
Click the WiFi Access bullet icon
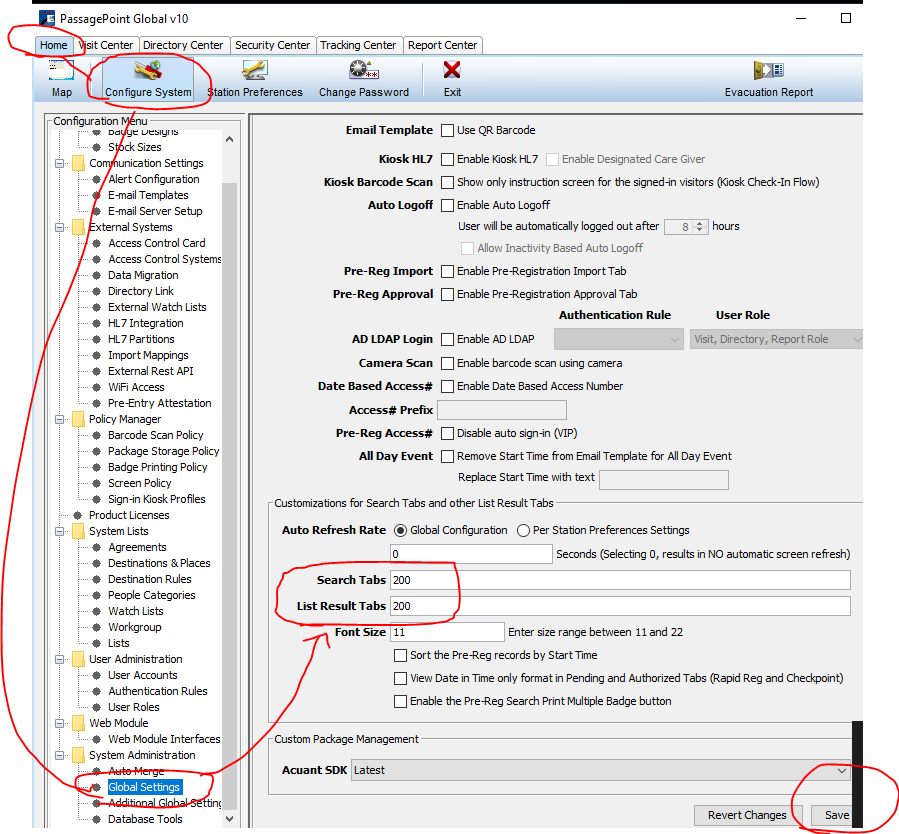click(96, 387)
